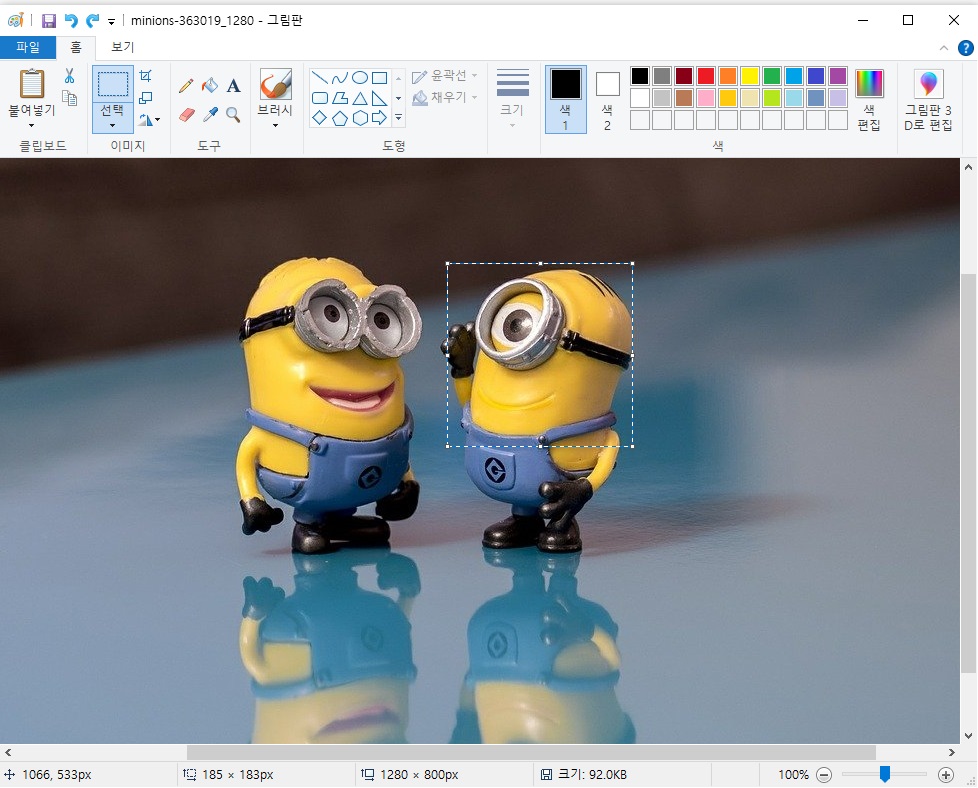Switch to the View tab
Screen dimensions: 978x788
122,47
